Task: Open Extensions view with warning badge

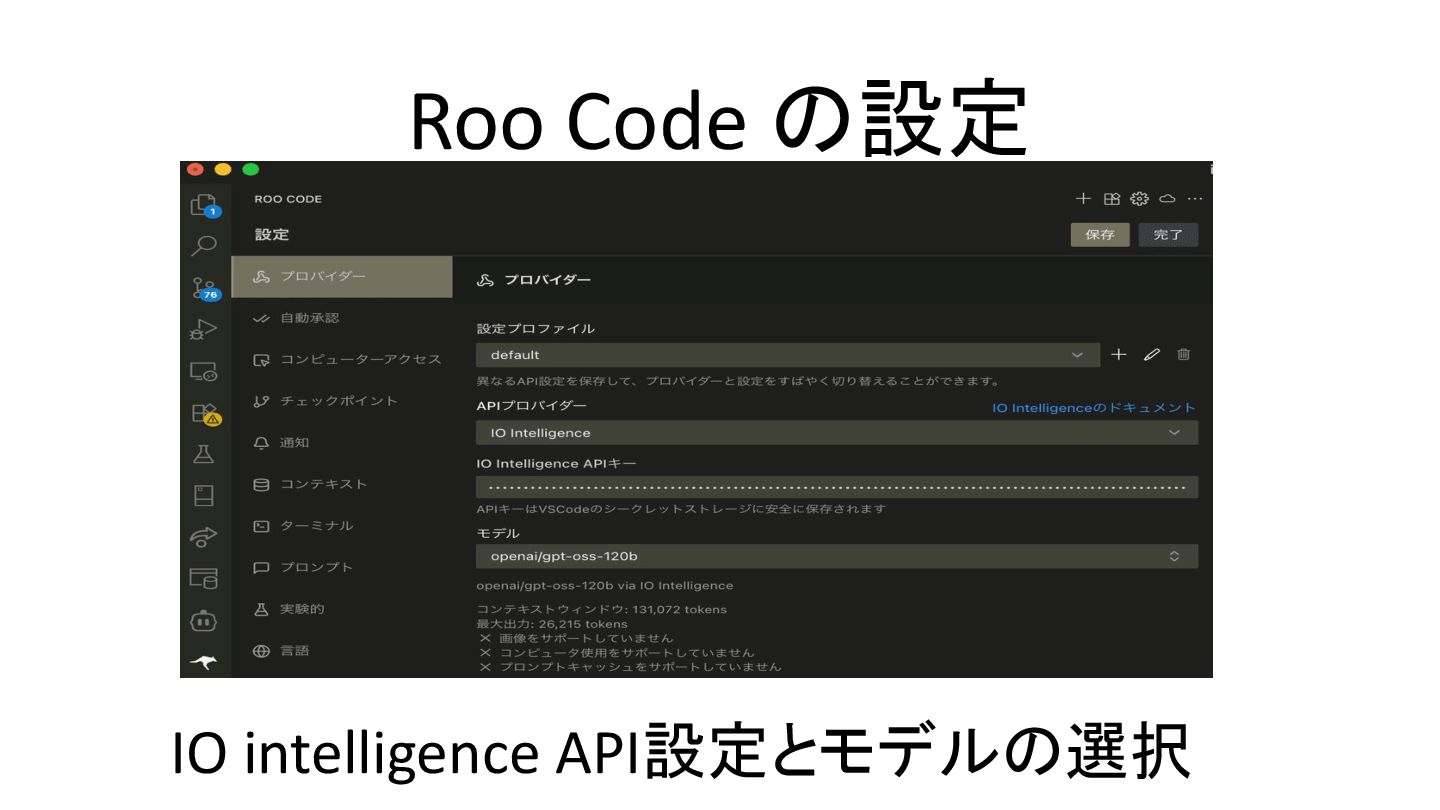Action: pos(204,414)
